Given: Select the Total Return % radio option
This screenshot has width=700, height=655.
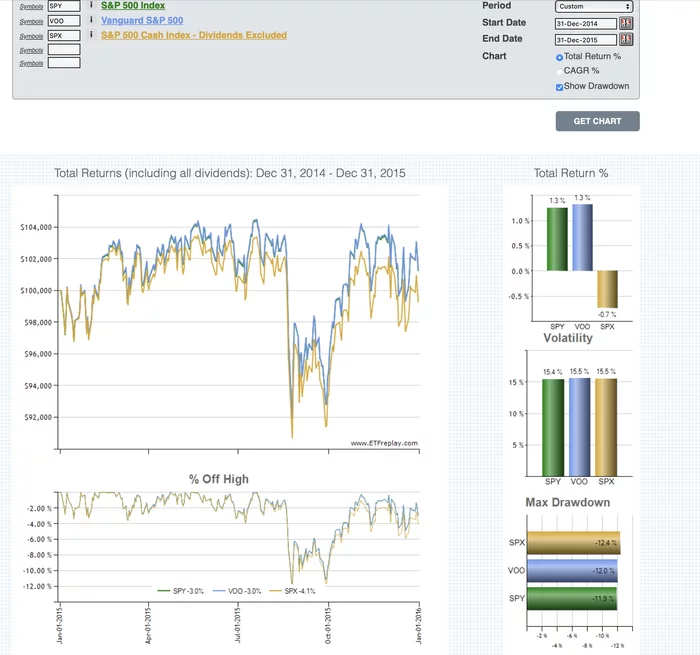Looking at the screenshot, I should (x=559, y=58).
